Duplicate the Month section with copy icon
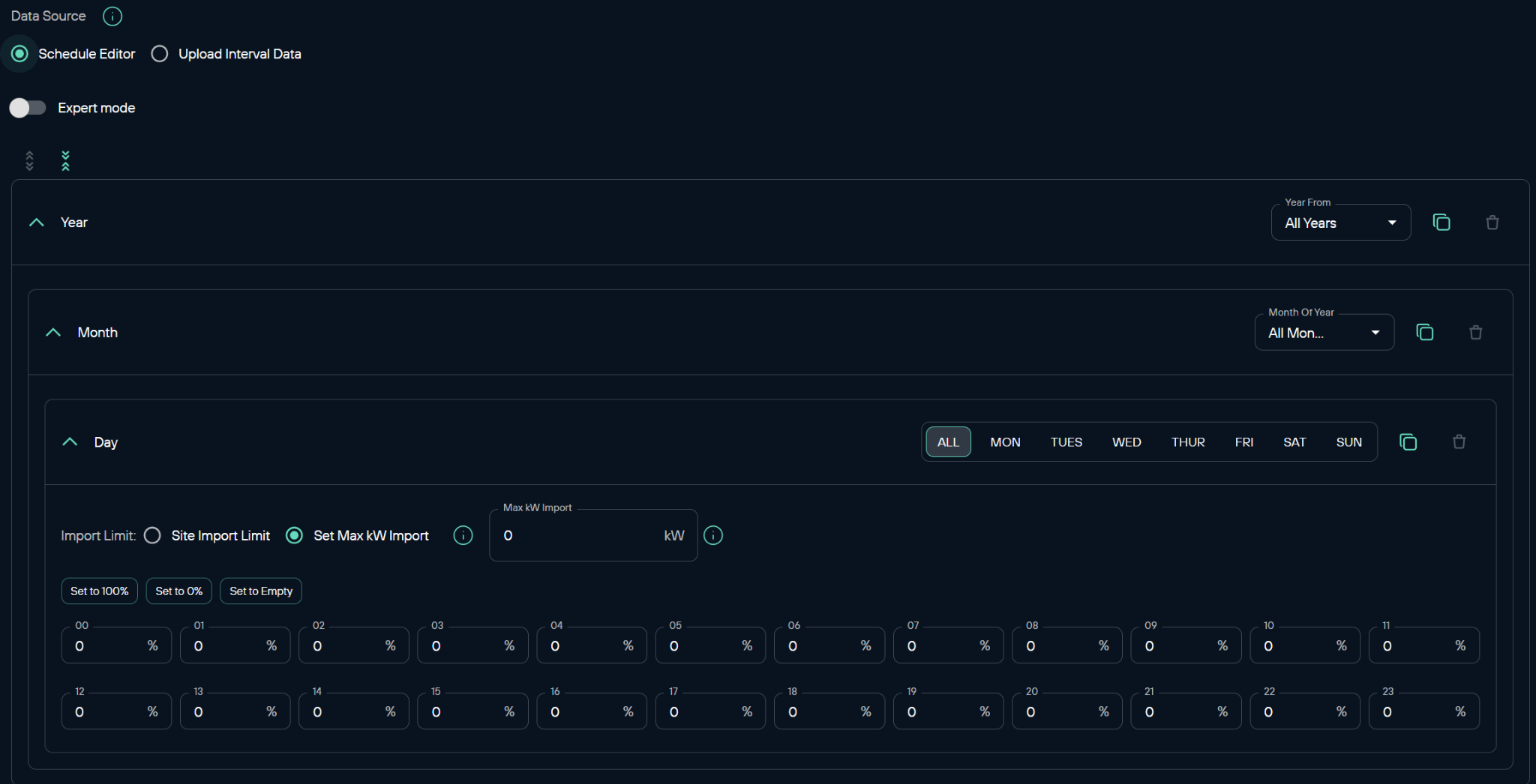 point(1424,332)
